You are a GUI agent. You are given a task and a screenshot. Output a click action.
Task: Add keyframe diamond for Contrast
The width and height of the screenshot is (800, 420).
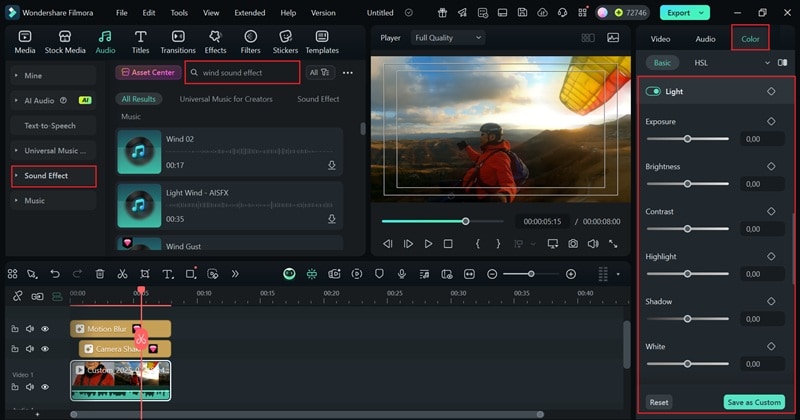pyautogui.click(x=771, y=211)
